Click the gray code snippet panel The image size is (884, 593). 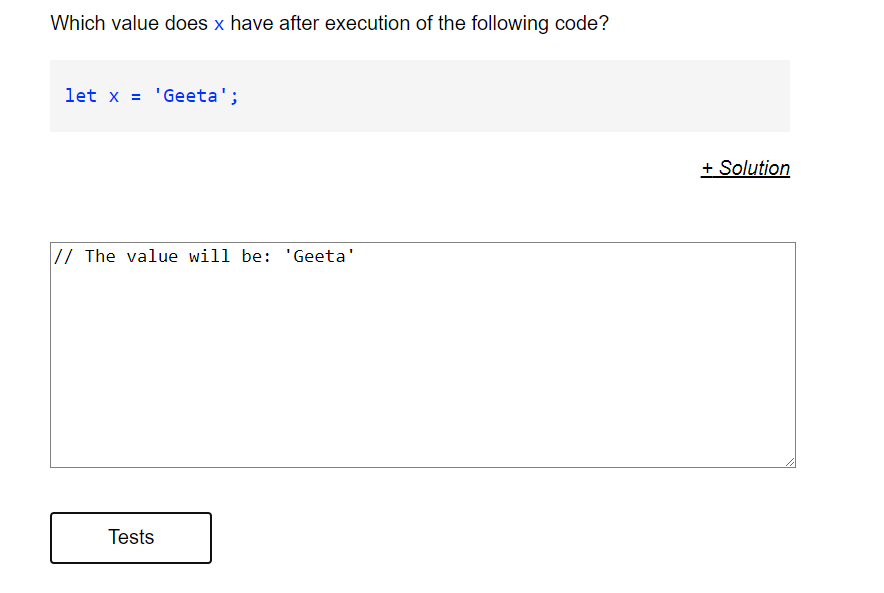[x=450, y=96]
